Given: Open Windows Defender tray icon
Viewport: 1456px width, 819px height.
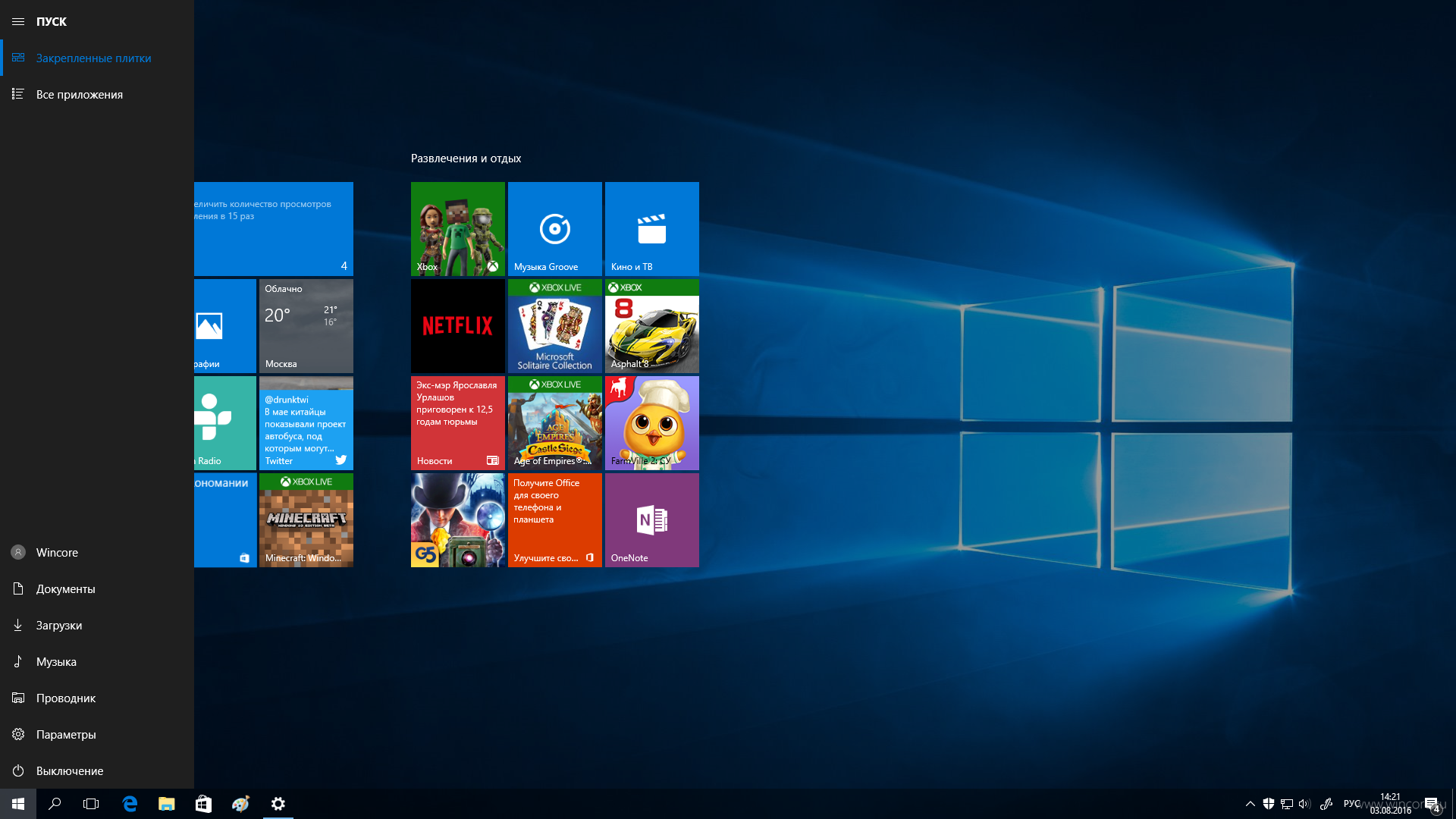Looking at the screenshot, I should 1269,804.
